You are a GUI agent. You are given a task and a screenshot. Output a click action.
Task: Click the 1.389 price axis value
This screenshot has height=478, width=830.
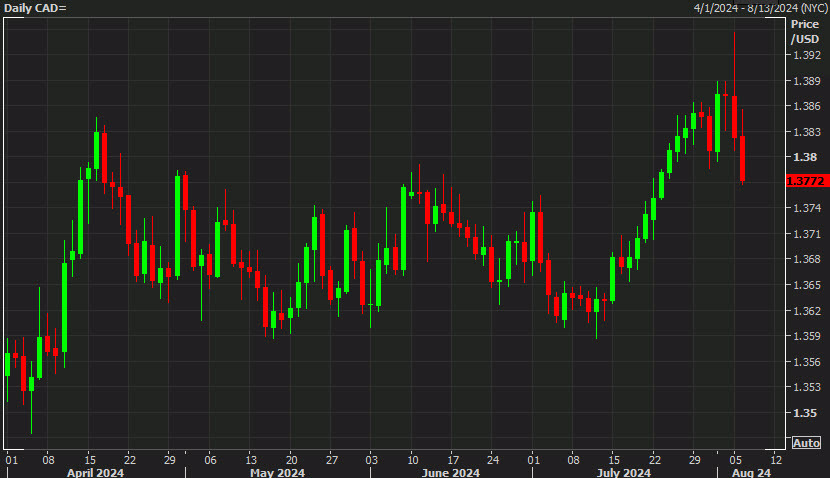click(806, 81)
